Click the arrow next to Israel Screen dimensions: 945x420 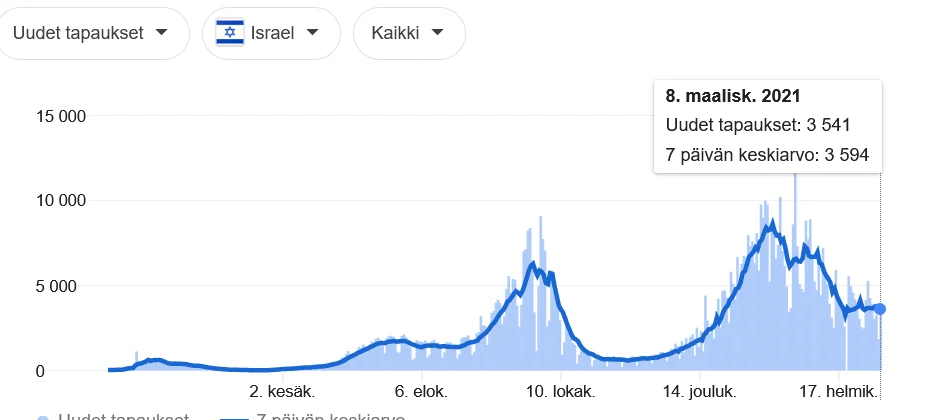[312, 33]
